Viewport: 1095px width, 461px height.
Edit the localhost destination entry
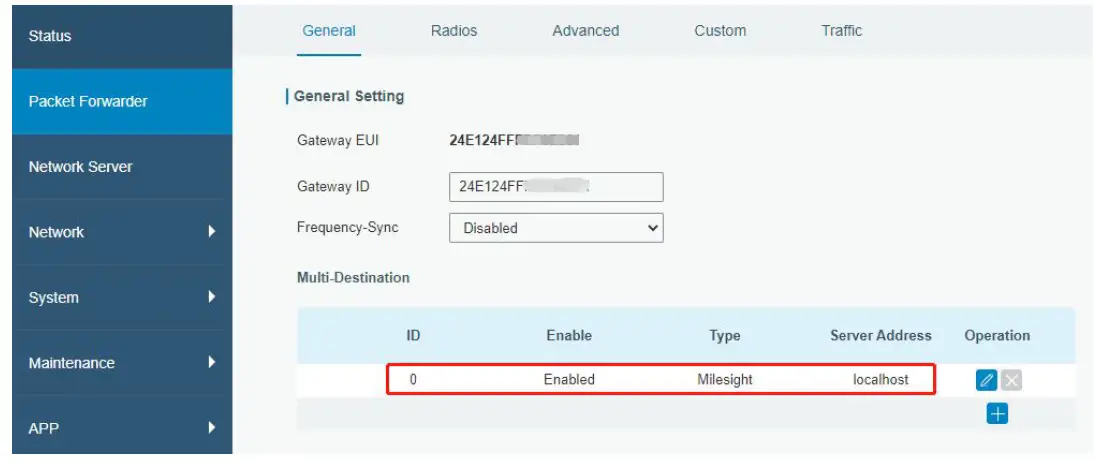(x=986, y=380)
